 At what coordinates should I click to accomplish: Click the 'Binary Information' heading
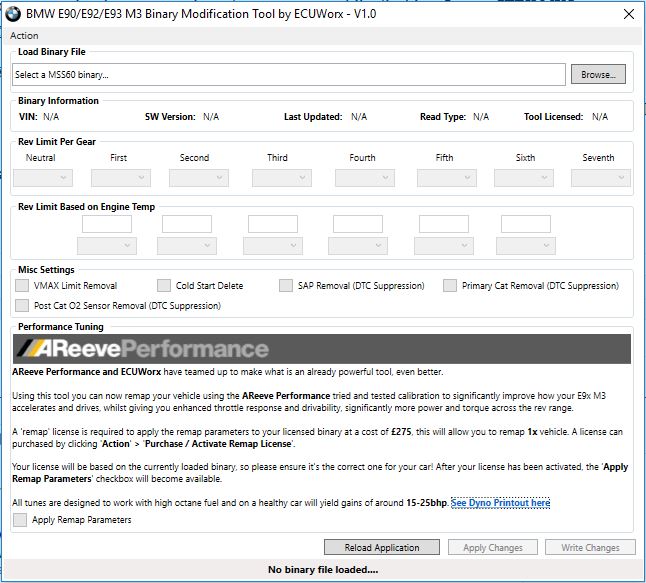pos(59,101)
